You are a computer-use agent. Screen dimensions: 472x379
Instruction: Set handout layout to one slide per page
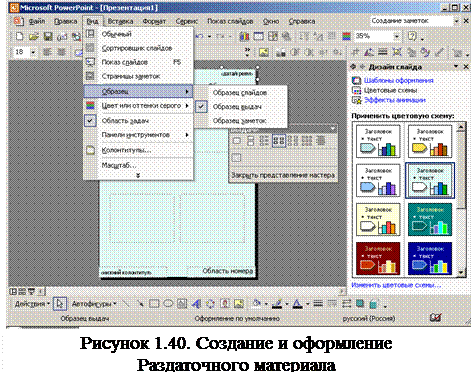(236, 141)
